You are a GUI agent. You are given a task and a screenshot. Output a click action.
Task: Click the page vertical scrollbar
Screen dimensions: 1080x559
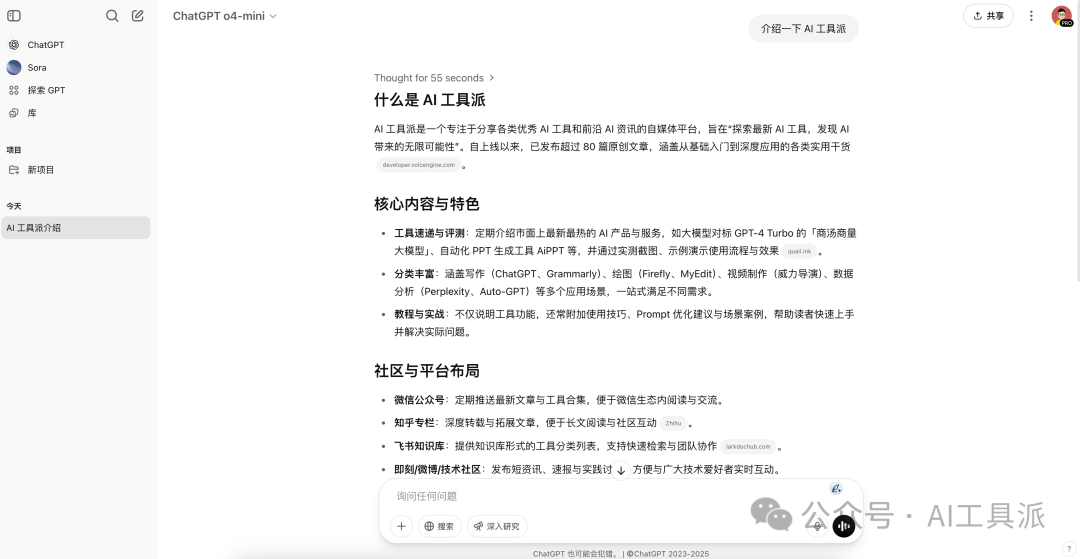(1077, 141)
